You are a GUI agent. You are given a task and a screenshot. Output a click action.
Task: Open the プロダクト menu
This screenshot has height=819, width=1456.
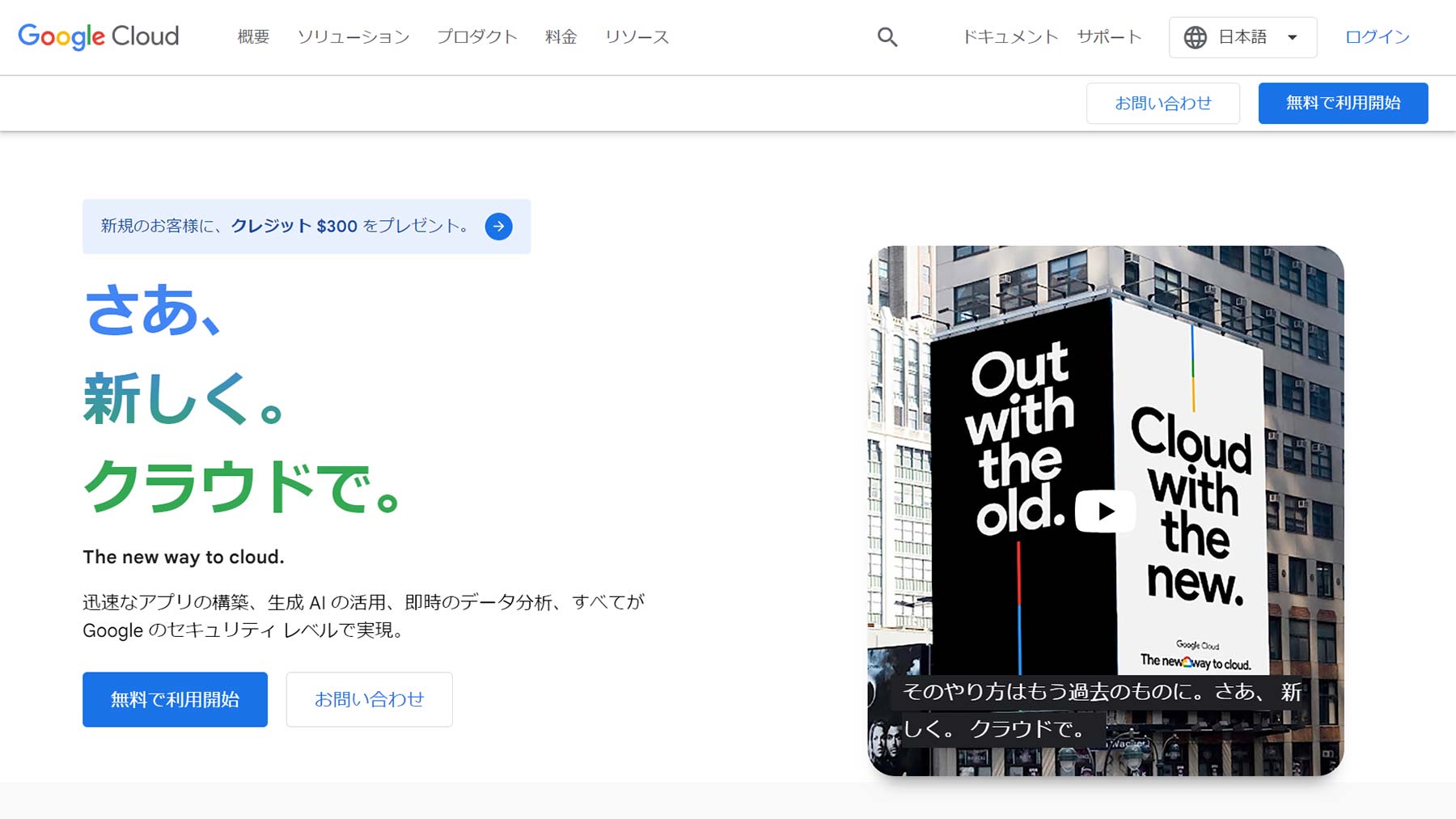(477, 37)
